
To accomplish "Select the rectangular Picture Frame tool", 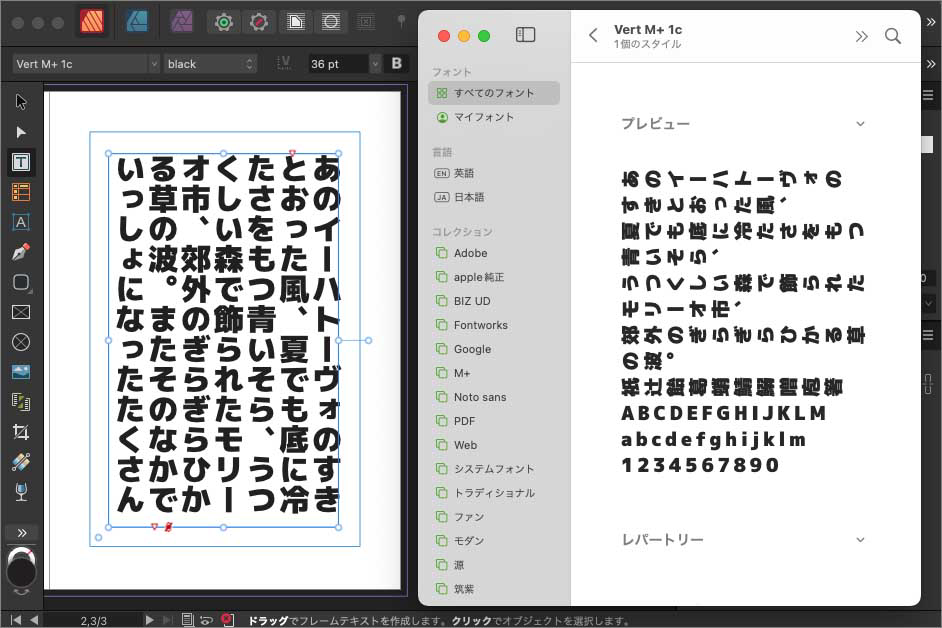I will click(x=22, y=311).
